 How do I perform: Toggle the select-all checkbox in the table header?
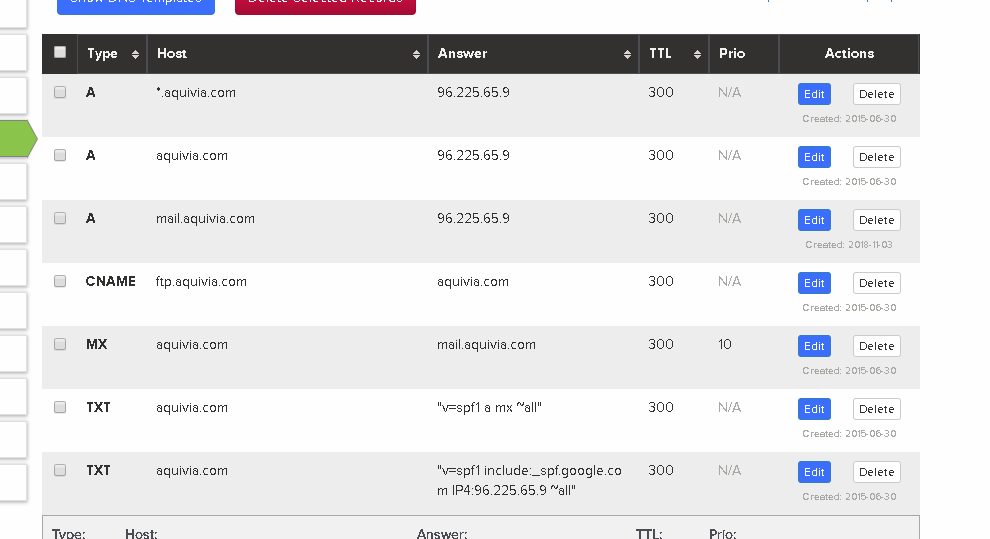click(60, 52)
